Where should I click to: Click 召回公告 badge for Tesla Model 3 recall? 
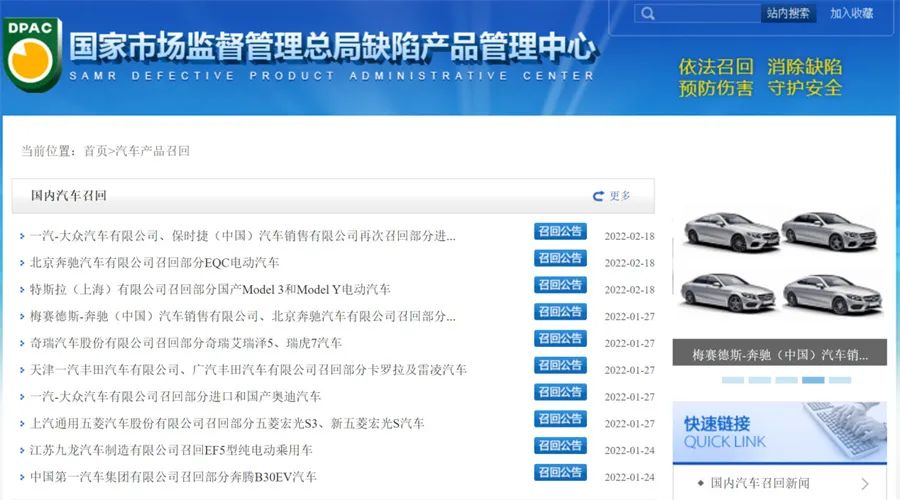tap(560, 286)
